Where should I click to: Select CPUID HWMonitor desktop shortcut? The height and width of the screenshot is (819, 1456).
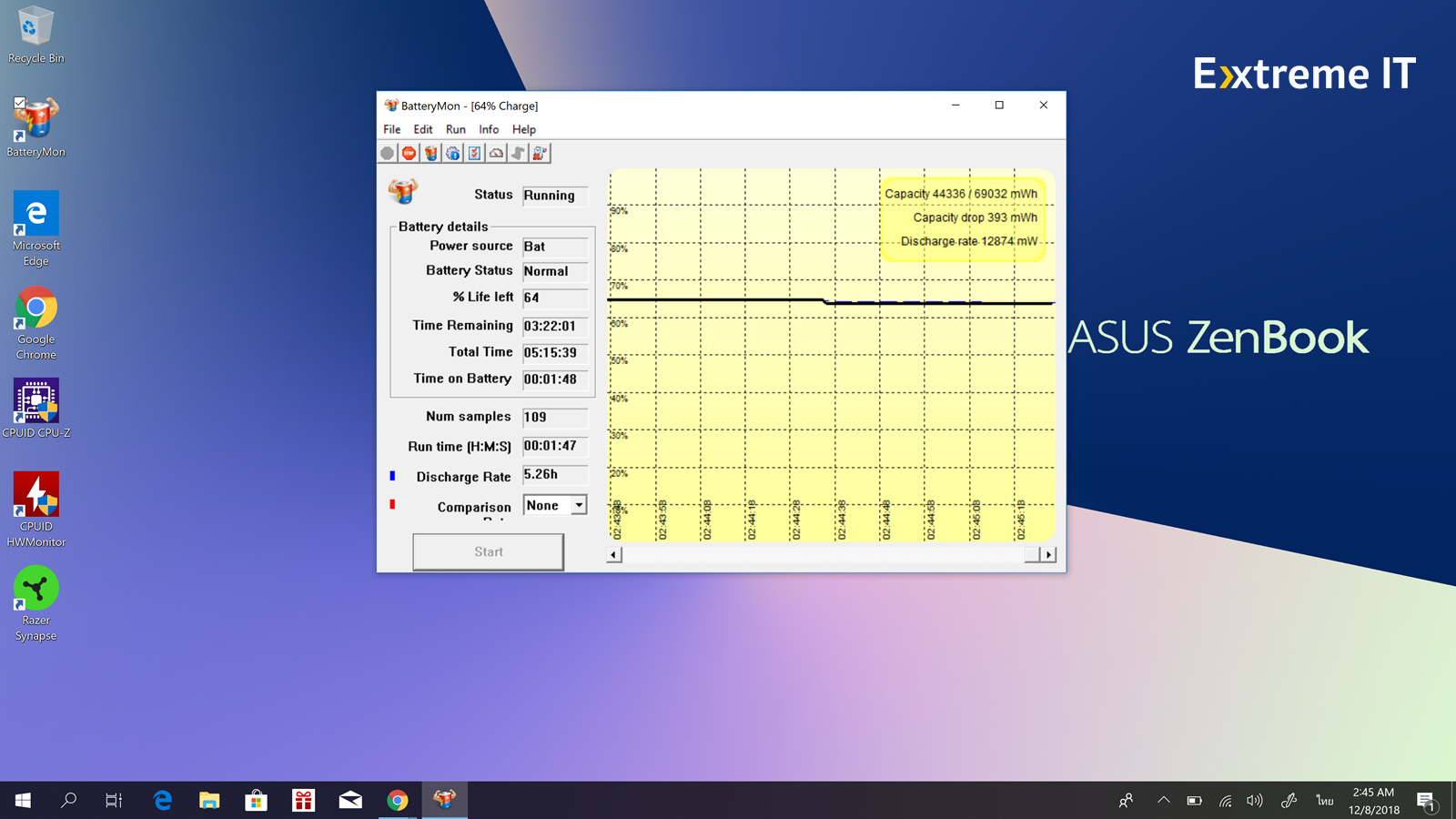(x=36, y=510)
